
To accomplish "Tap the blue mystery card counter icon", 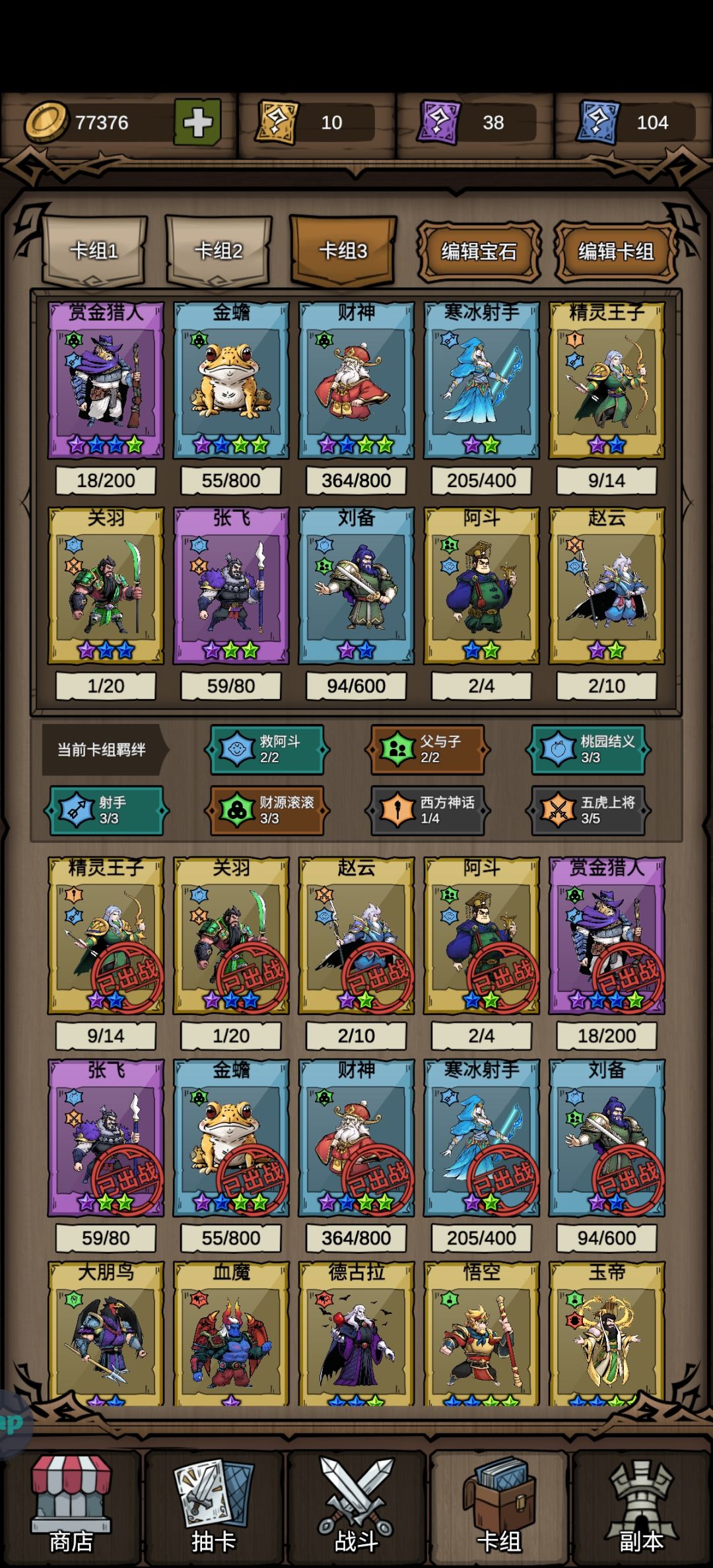I will pos(598,122).
